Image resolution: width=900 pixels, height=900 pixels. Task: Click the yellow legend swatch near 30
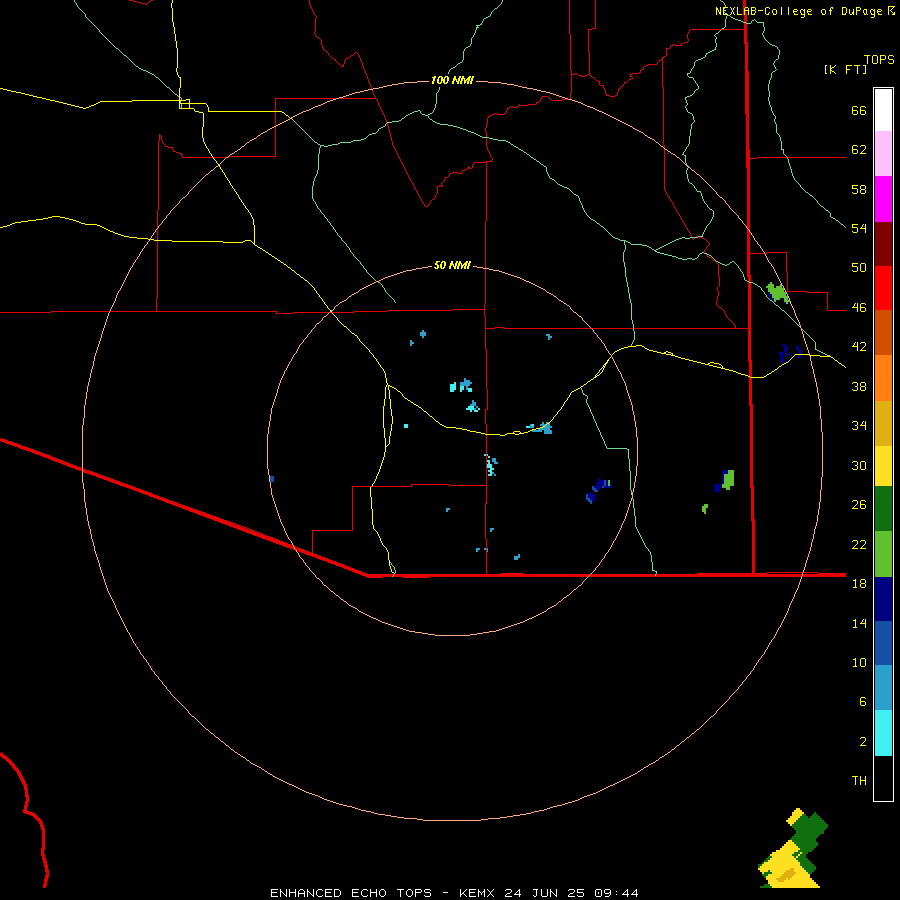pyautogui.click(x=883, y=466)
